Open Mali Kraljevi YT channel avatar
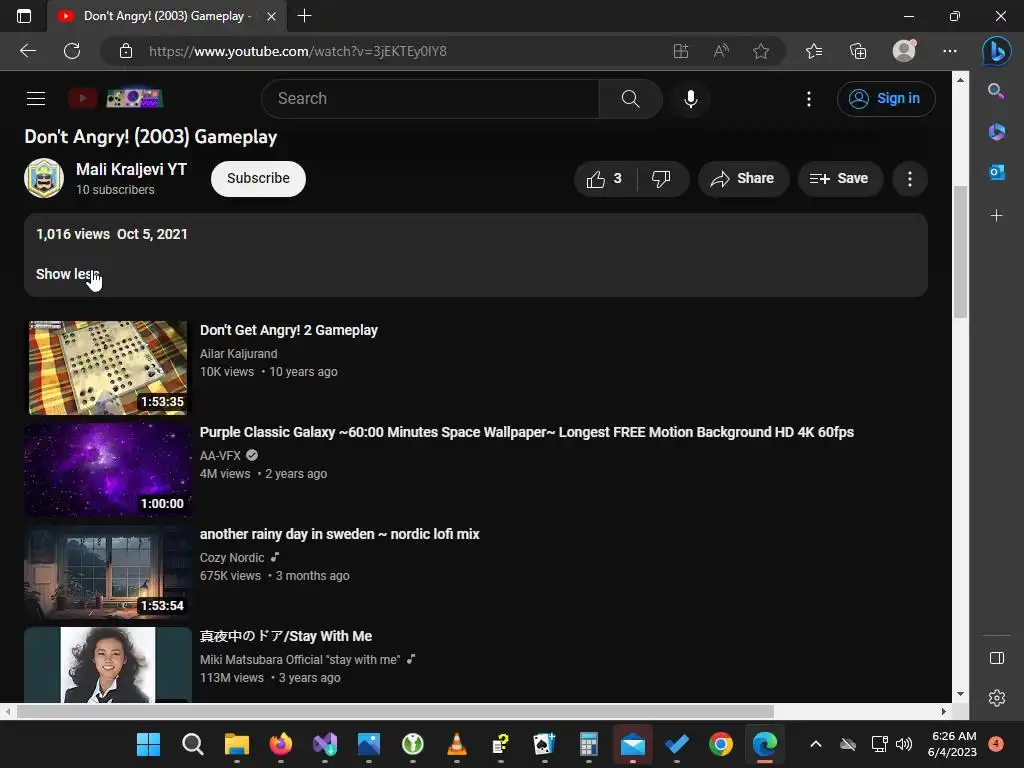Viewport: 1024px width, 768px height. tap(44, 178)
